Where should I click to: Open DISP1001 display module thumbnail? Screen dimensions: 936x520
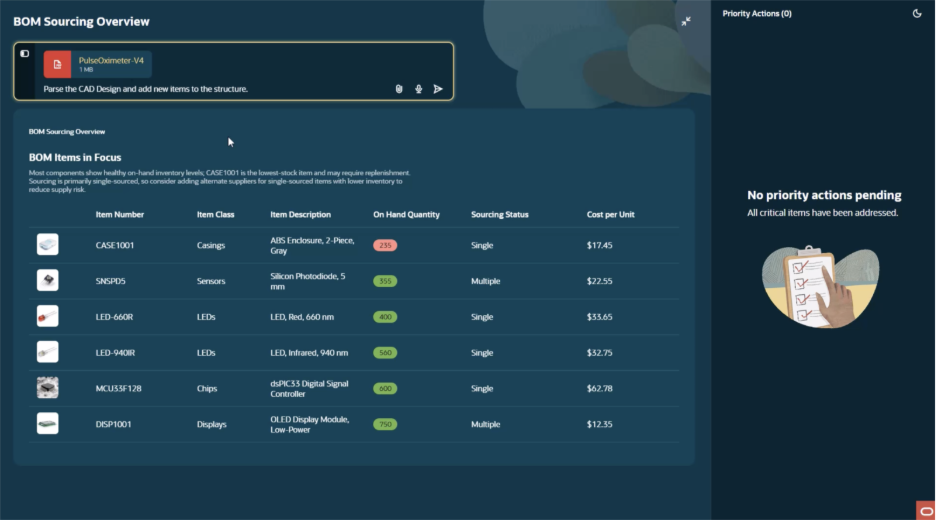(x=48, y=424)
